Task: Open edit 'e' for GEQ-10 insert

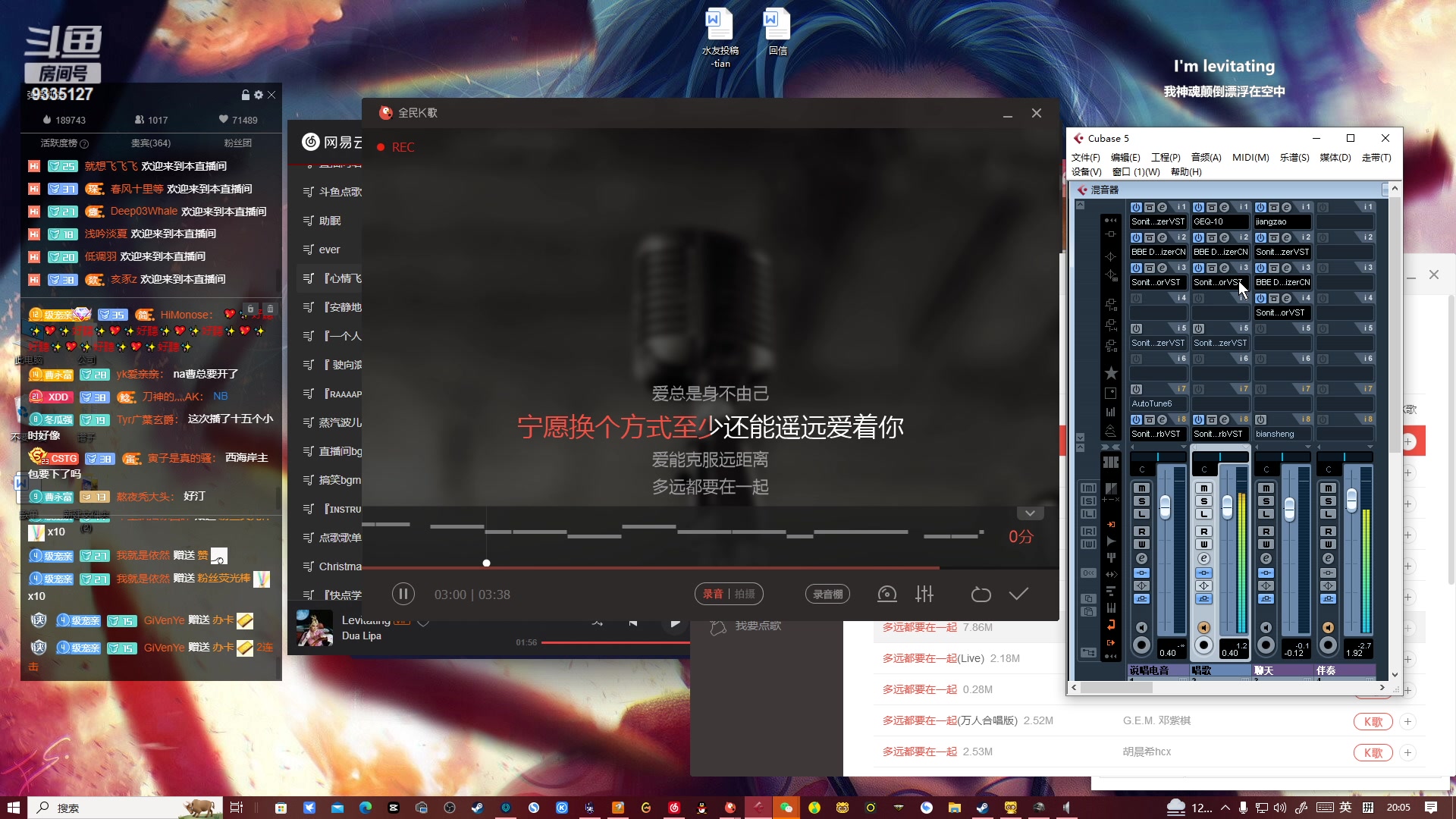Action: (x=1224, y=207)
